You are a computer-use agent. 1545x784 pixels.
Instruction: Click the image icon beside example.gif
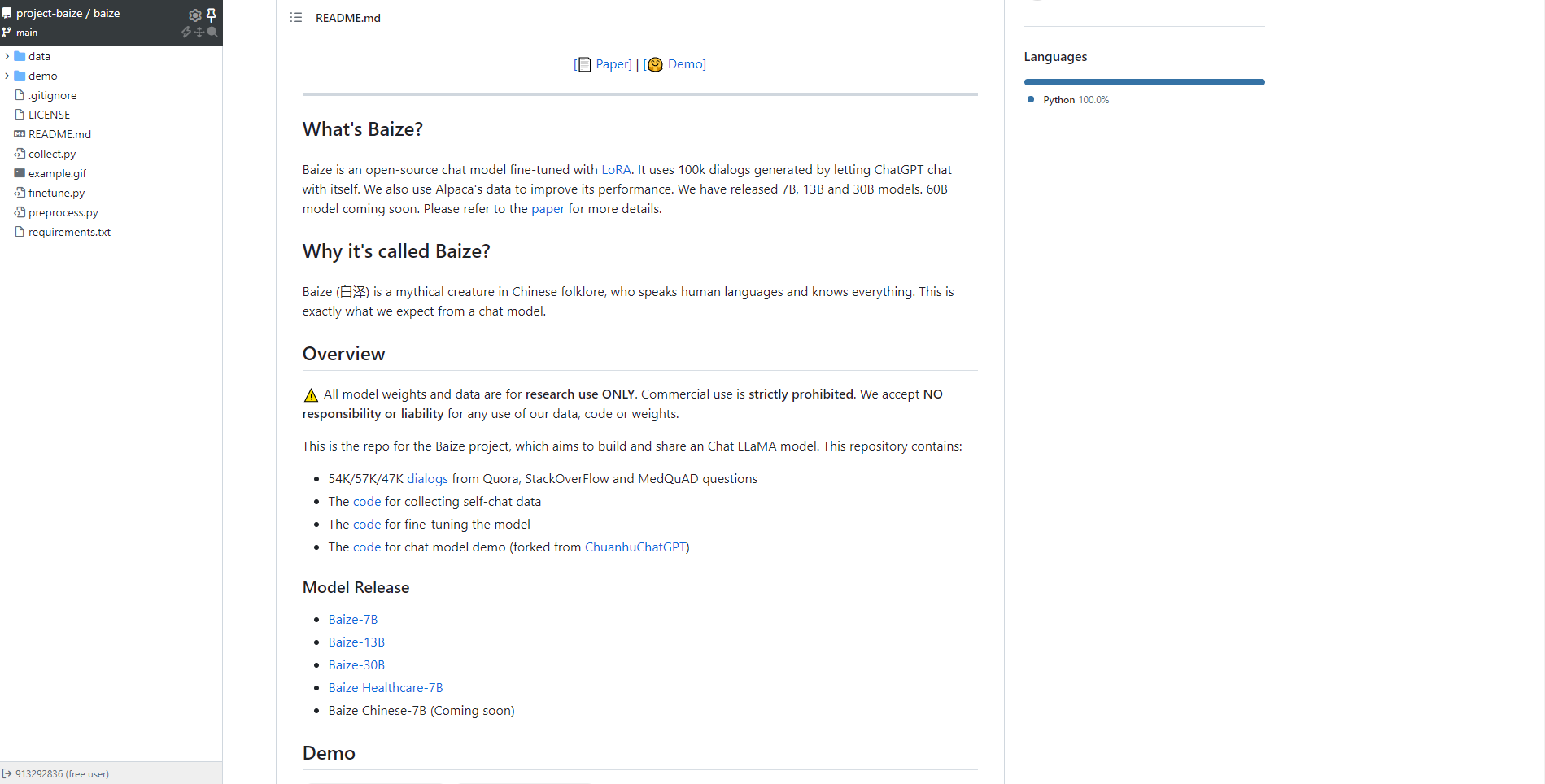pos(20,173)
